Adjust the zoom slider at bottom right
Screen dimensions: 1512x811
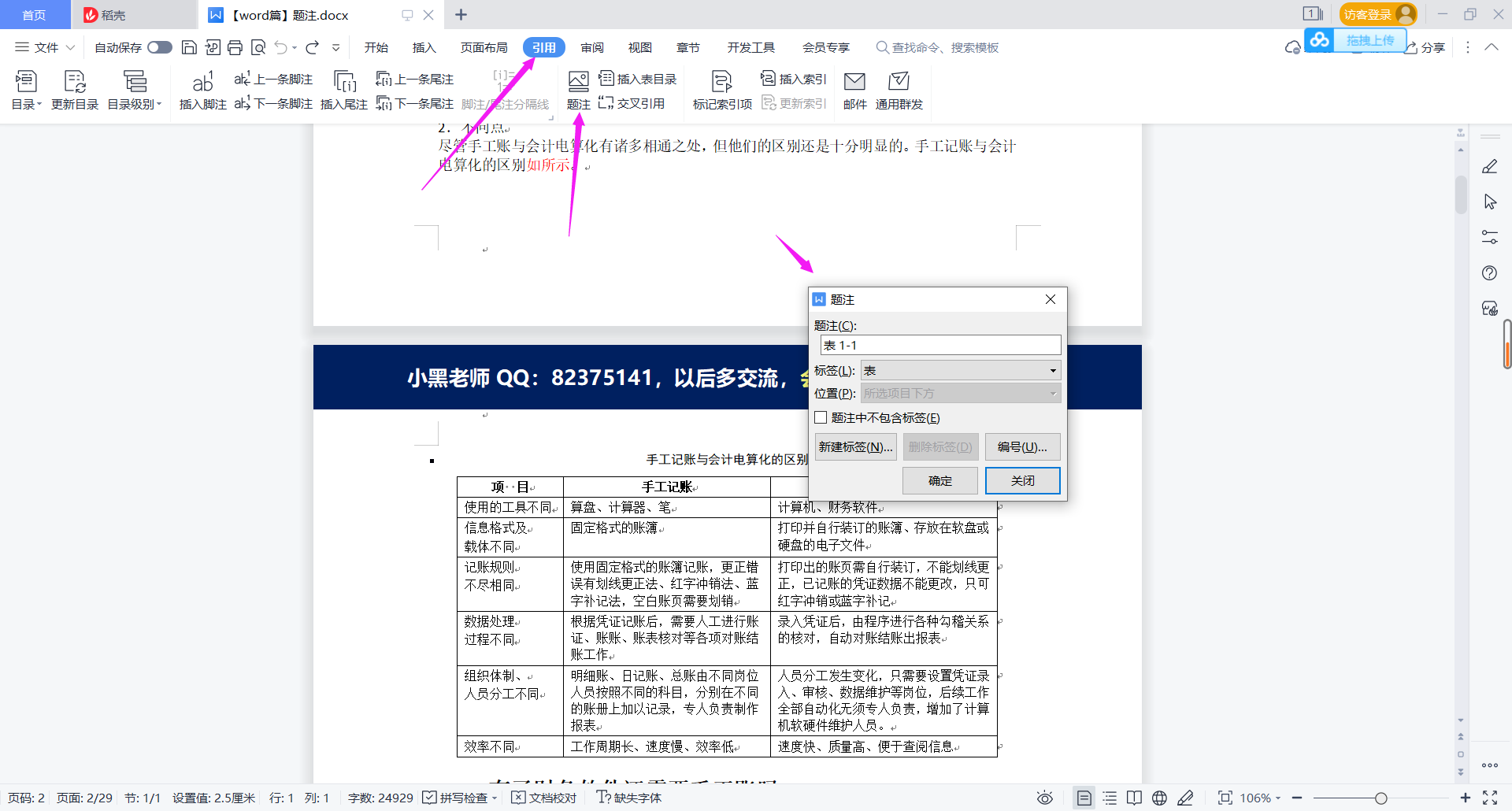click(1382, 797)
